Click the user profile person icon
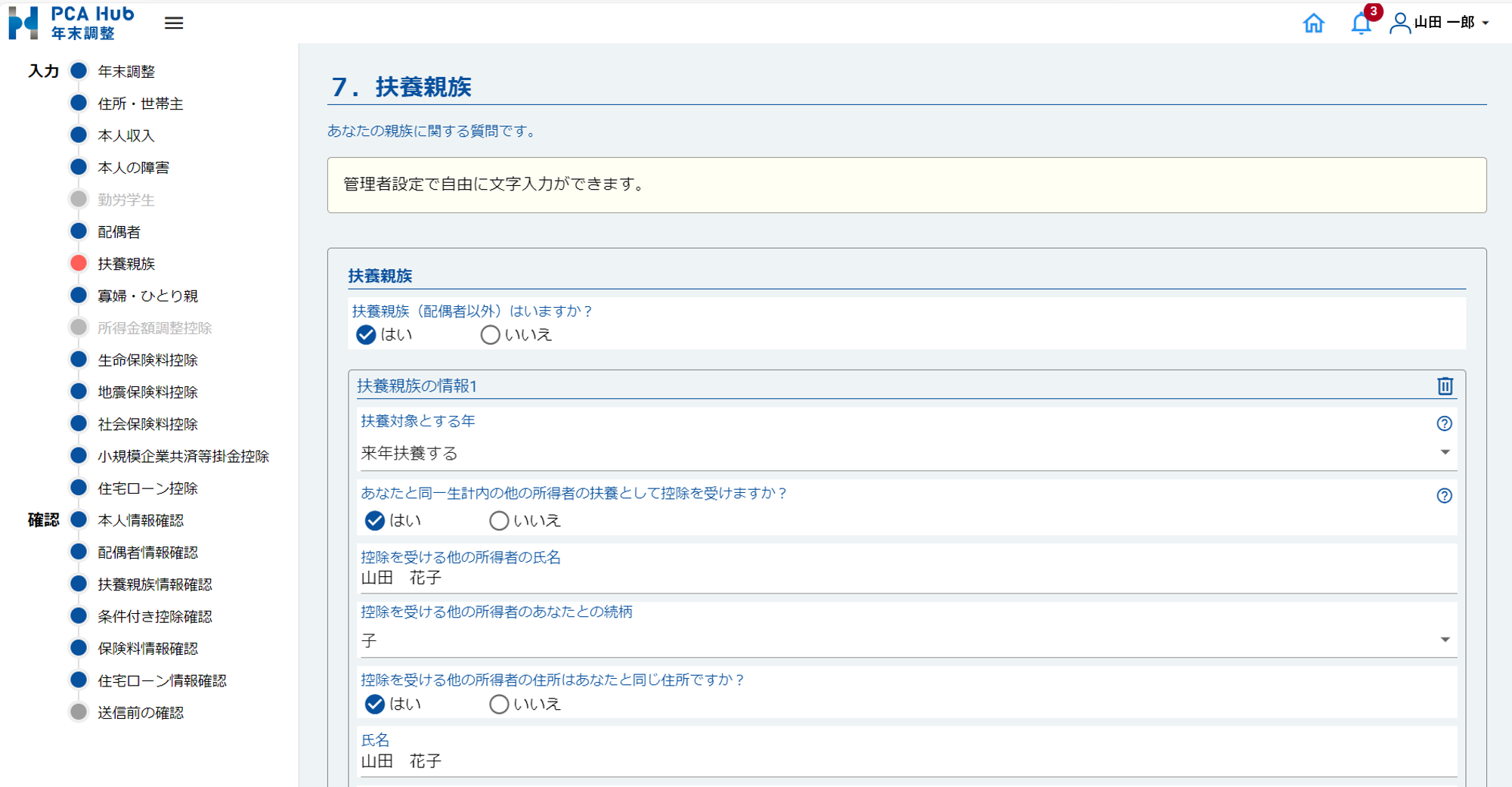1512x787 pixels. tap(1399, 24)
